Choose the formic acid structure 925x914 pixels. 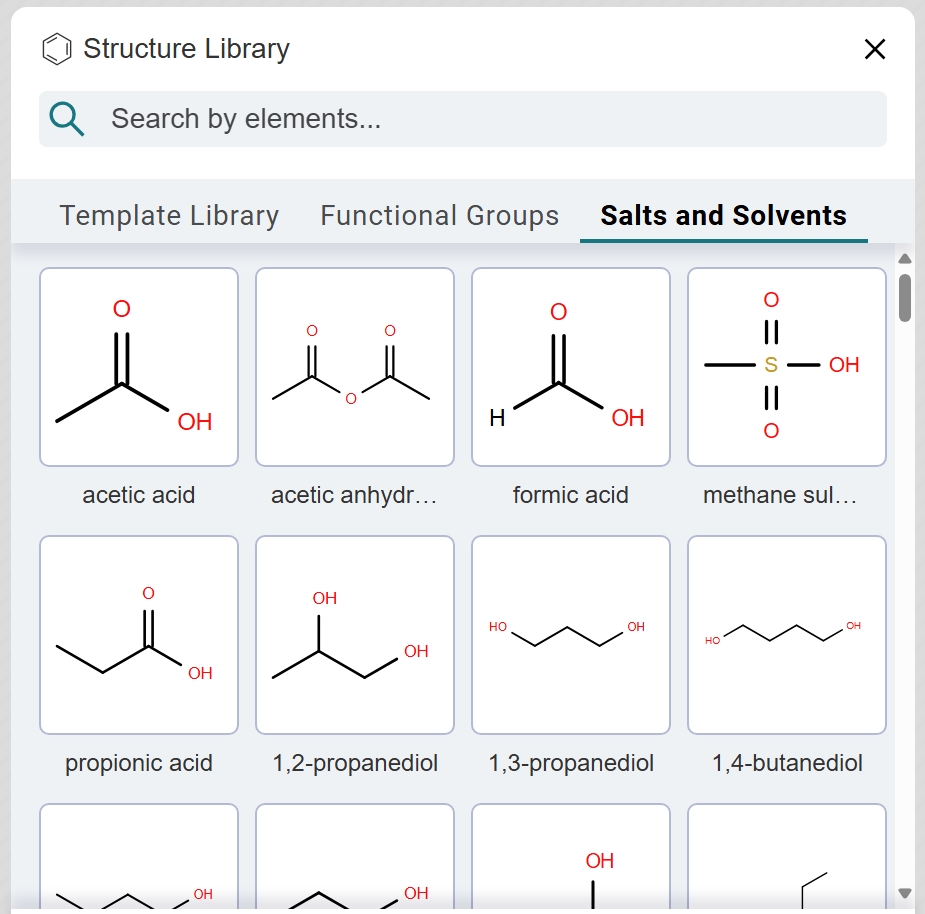tap(571, 367)
